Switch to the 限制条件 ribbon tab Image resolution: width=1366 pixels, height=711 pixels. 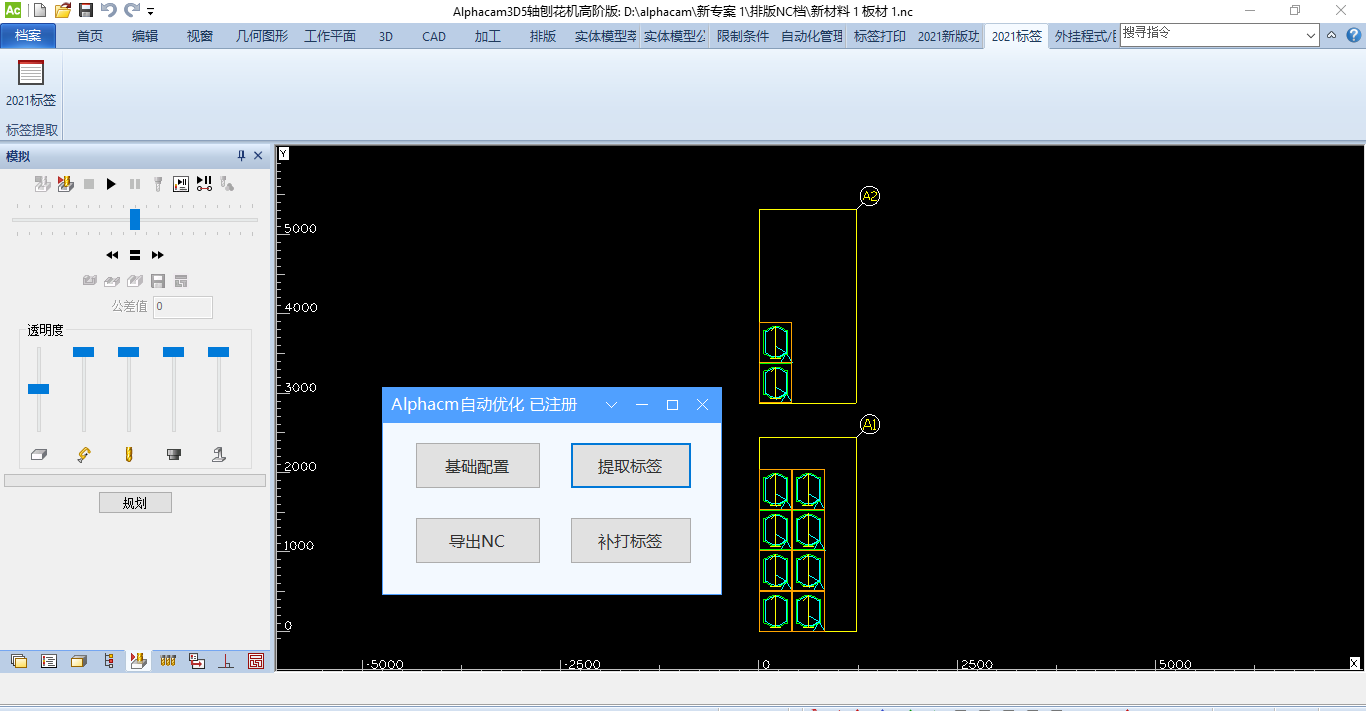click(x=743, y=36)
